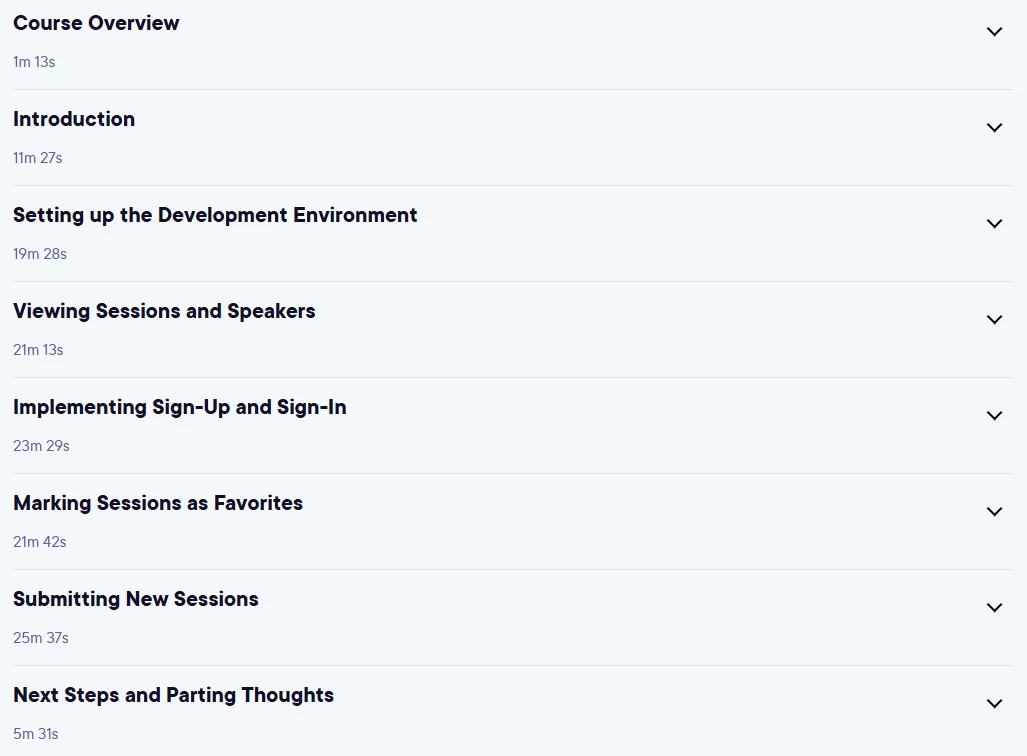Expand Next Steps and Parting Thoughts chevron
Viewport: 1027px width, 756px height.
[994, 704]
